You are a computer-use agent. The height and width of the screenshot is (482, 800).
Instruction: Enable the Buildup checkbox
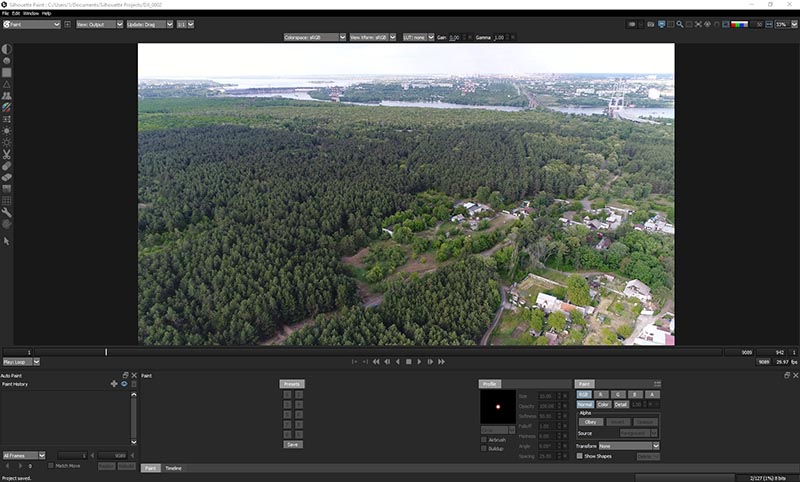point(485,448)
